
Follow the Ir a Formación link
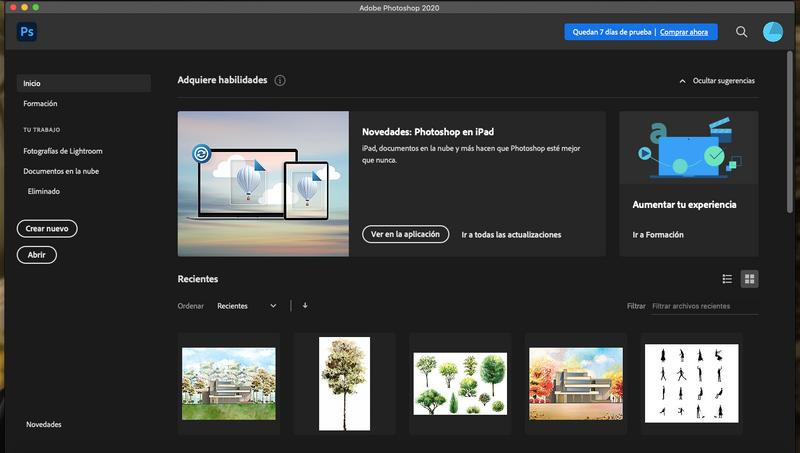(658, 235)
